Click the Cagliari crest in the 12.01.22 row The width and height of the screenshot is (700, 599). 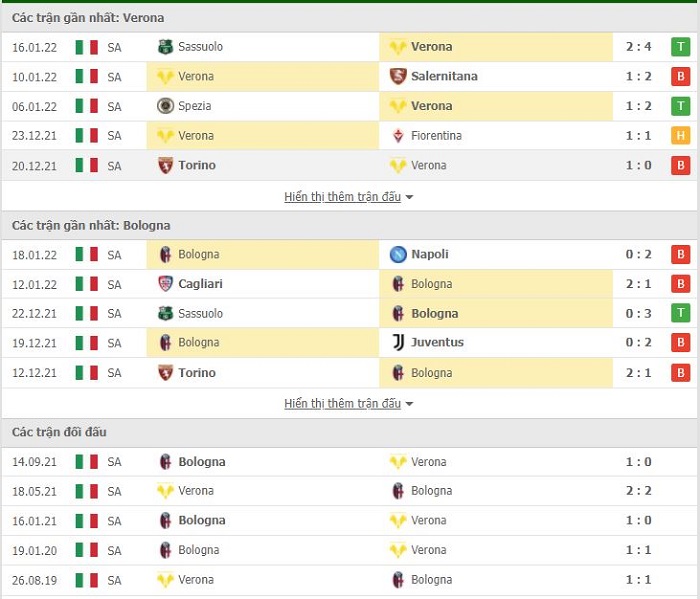(165, 284)
